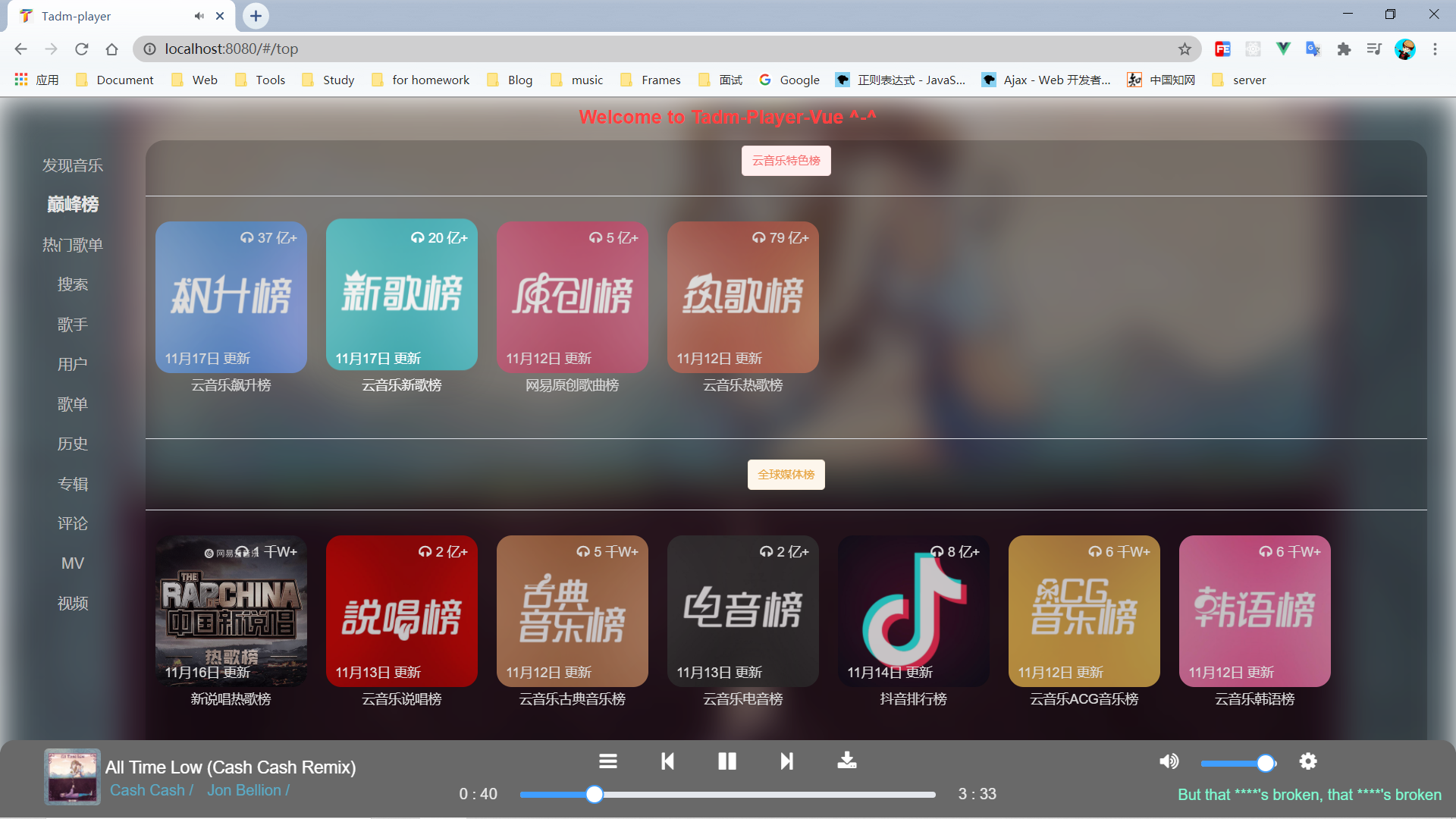
Task: Open player settings gear icon
Action: 1308,761
